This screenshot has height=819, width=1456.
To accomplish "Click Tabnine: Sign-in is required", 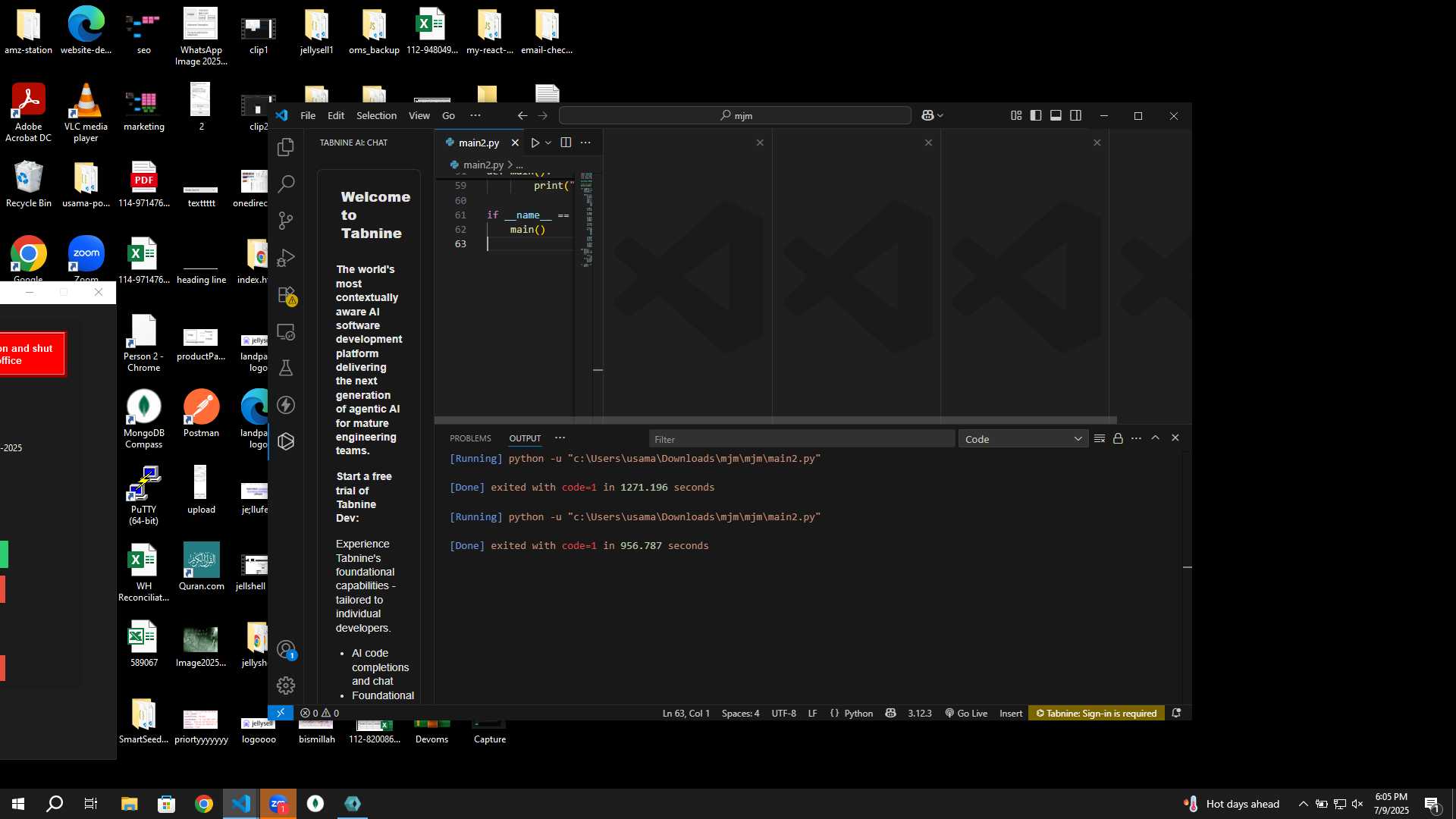I will [x=1097, y=713].
